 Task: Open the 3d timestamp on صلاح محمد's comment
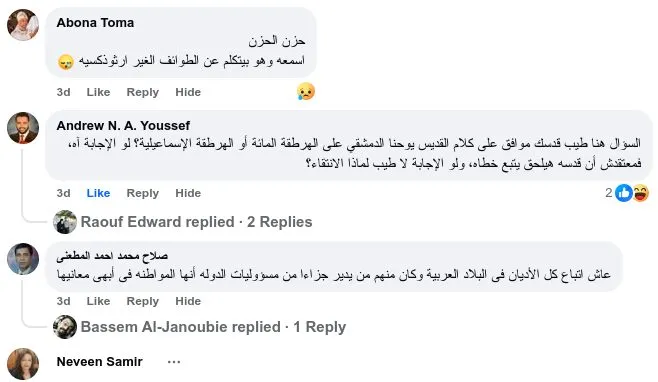[x=63, y=301]
